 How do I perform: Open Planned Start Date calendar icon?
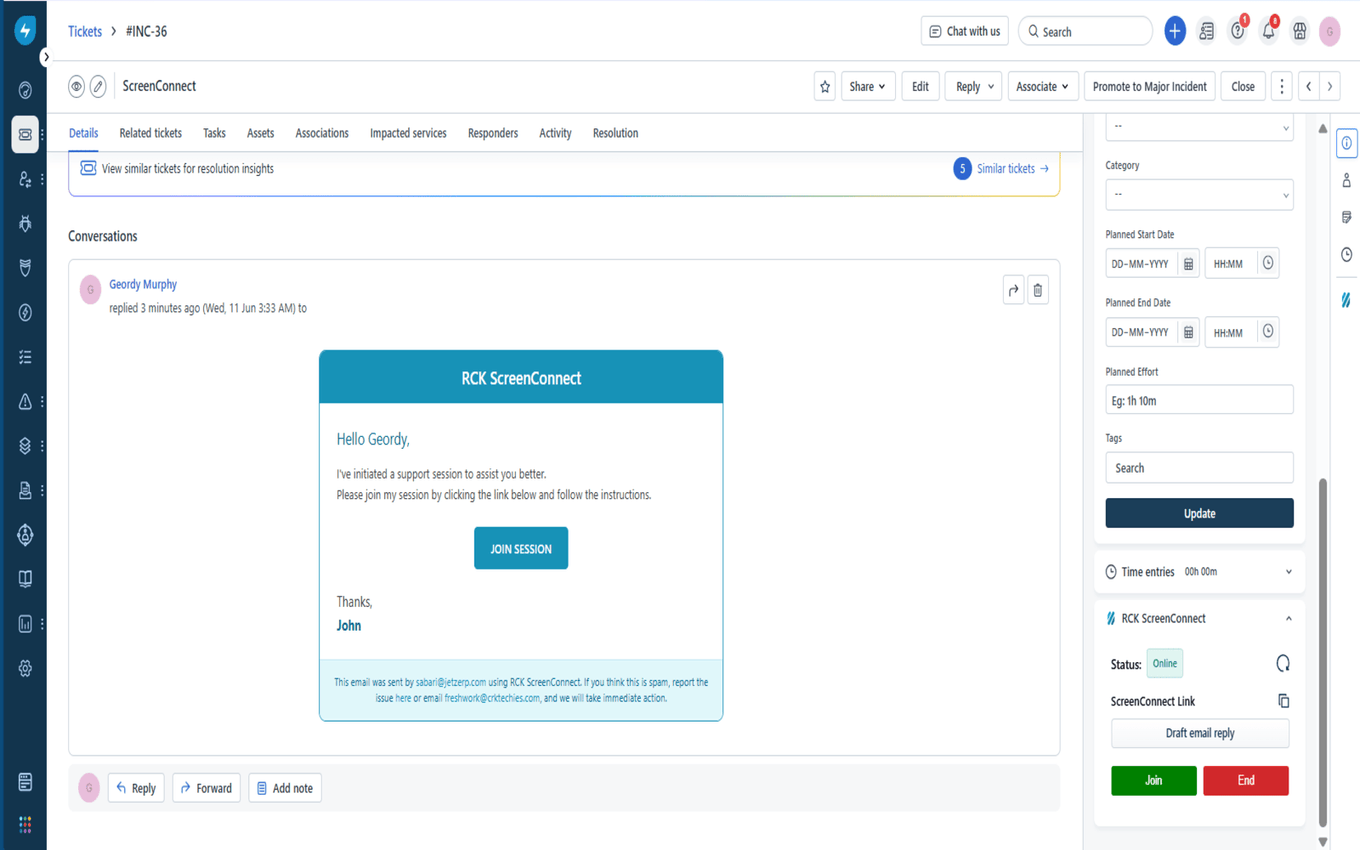[x=1188, y=263]
